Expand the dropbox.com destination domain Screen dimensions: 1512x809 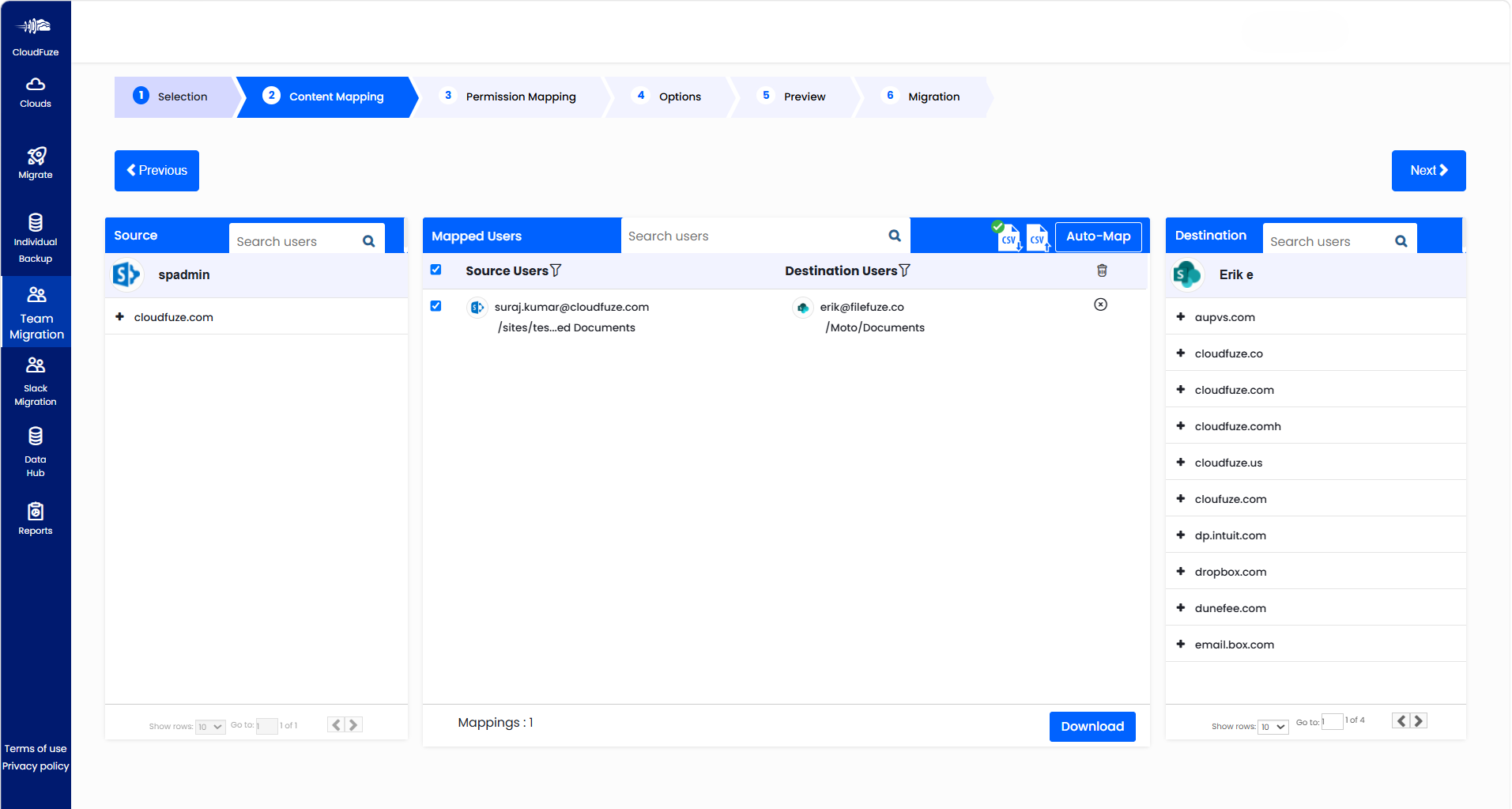coord(1180,571)
